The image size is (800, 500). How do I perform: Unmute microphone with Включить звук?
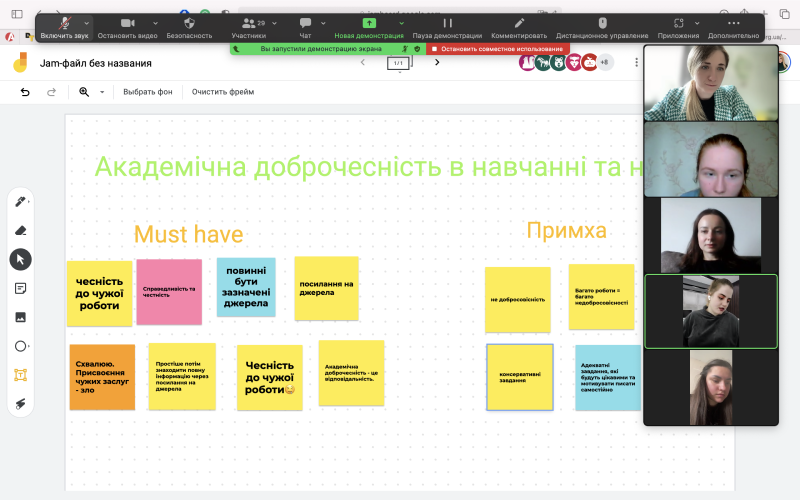(64, 28)
